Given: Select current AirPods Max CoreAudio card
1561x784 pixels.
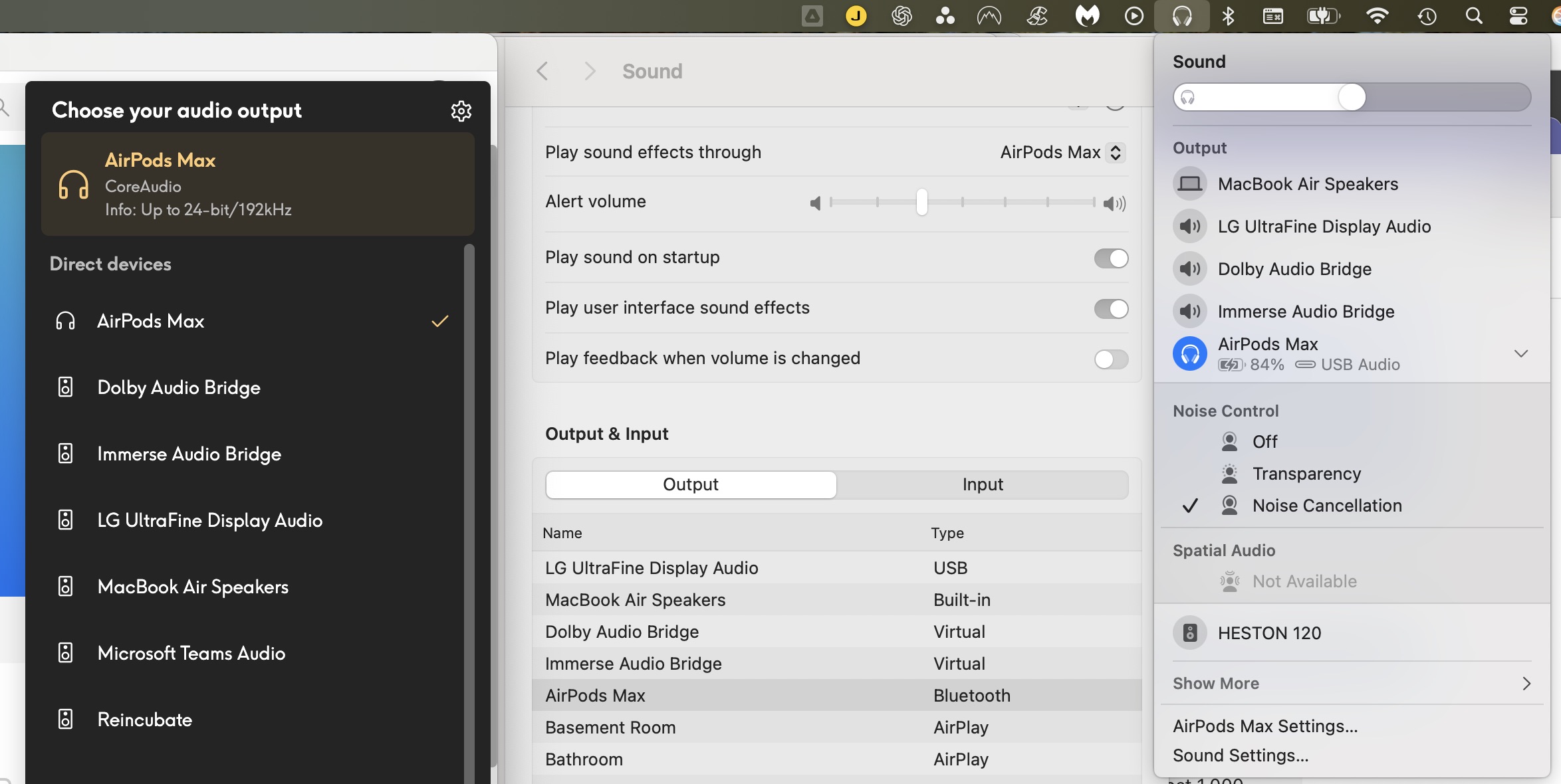Looking at the screenshot, I should [x=258, y=184].
